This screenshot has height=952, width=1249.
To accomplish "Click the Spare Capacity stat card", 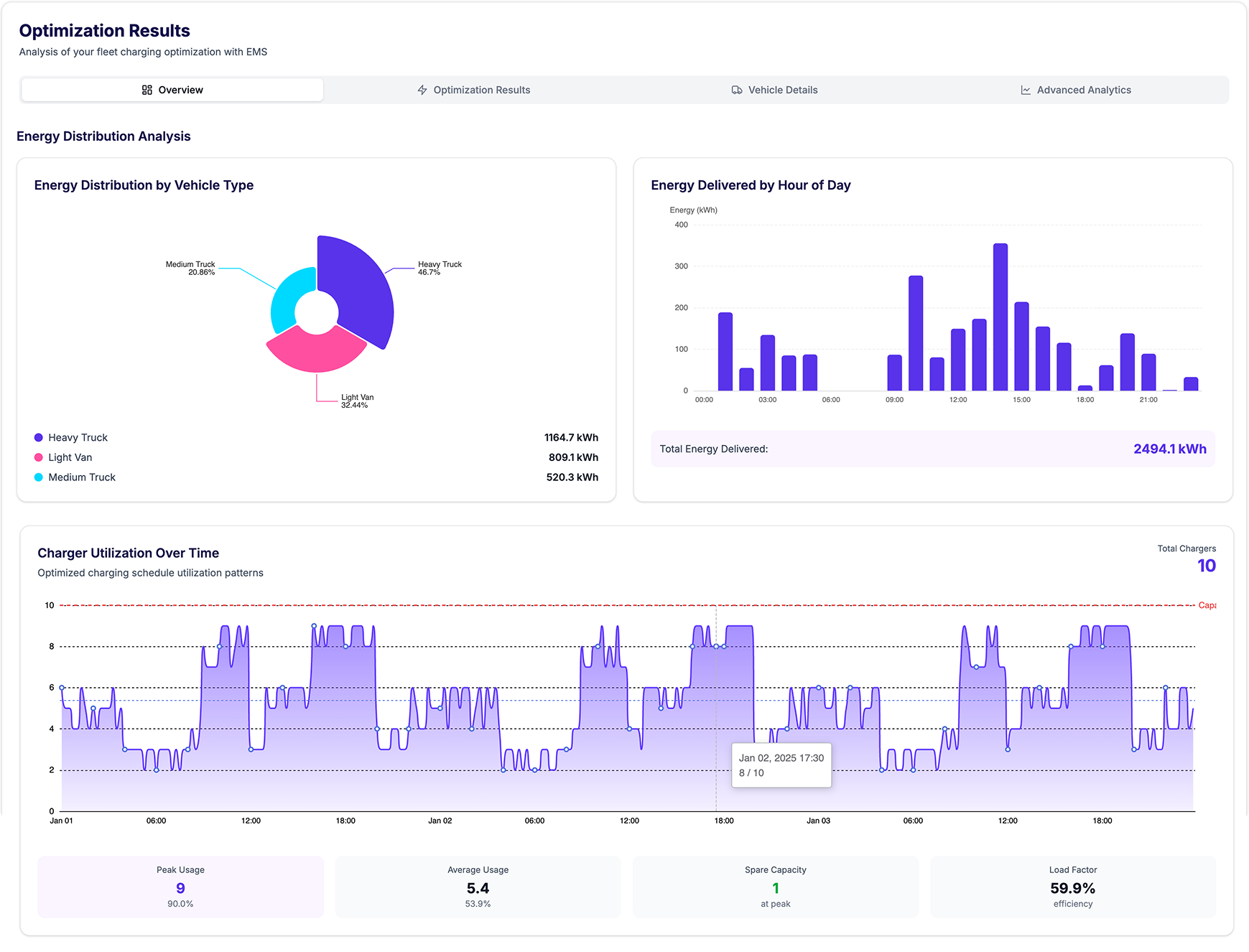I will coord(775,887).
